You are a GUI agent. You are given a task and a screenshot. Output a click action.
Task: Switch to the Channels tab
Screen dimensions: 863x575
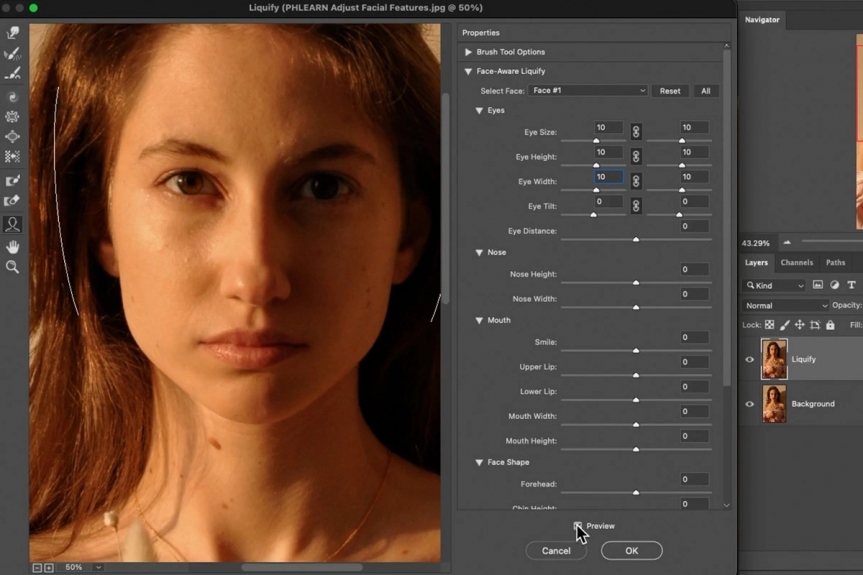pyautogui.click(x=796, y=263)
